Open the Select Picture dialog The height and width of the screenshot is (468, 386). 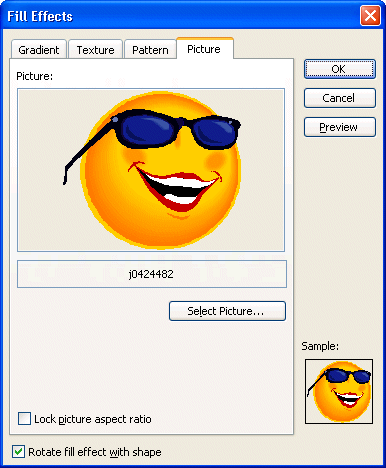tap(227, 311)
